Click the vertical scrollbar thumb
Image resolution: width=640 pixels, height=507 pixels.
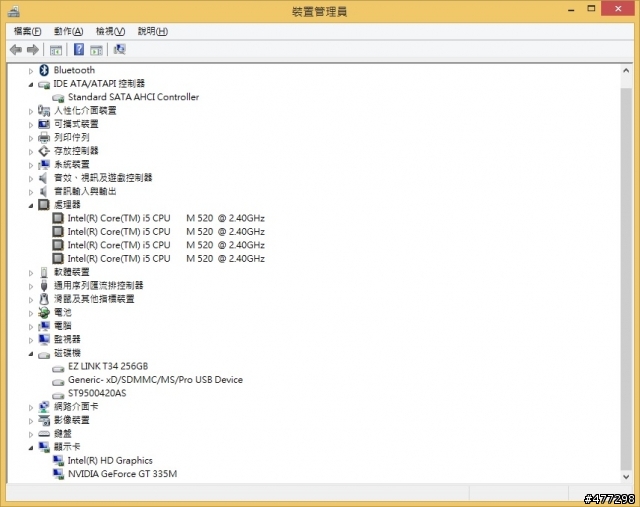coord(626,279)
